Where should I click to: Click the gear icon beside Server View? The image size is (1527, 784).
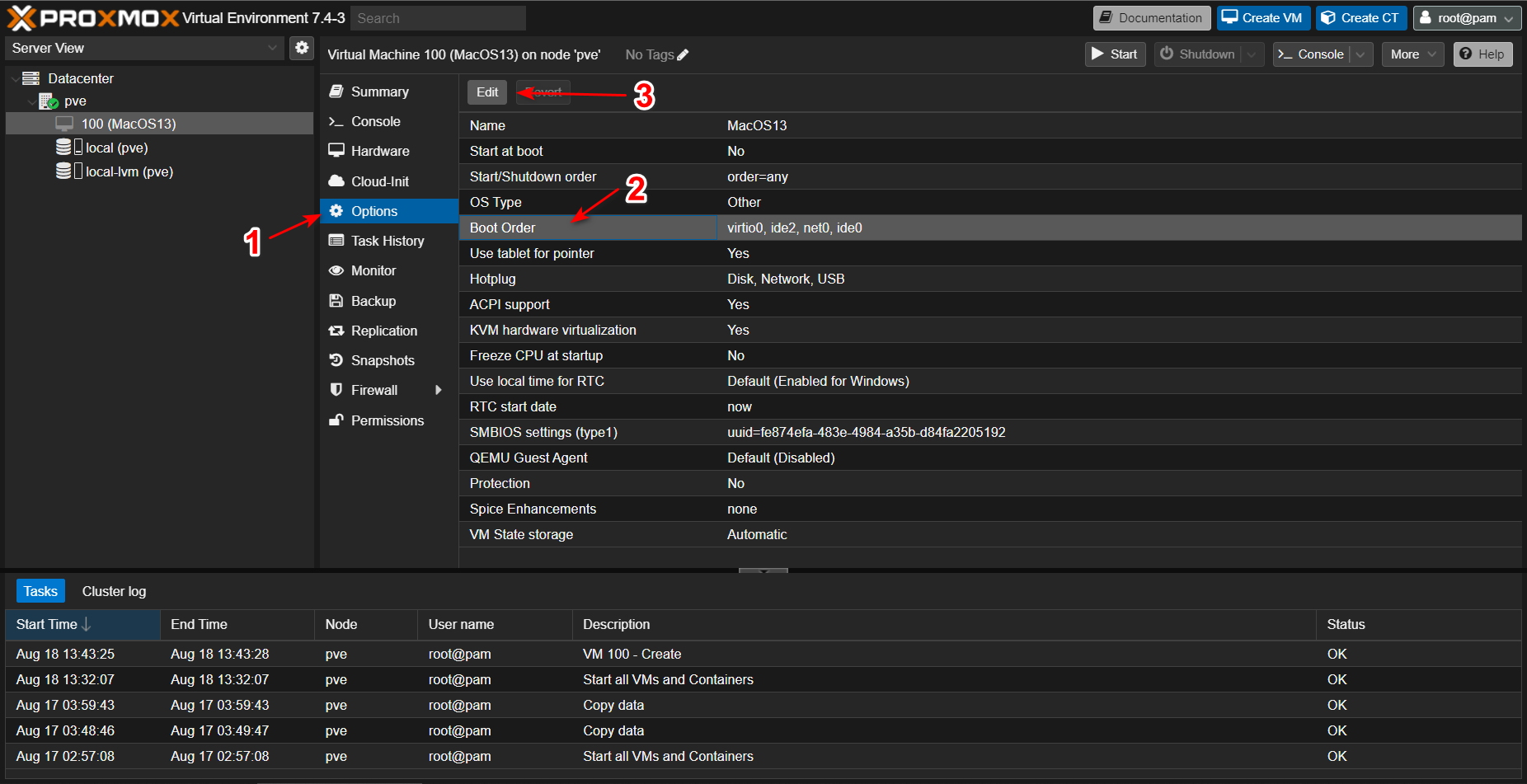(x=302, y=48)
